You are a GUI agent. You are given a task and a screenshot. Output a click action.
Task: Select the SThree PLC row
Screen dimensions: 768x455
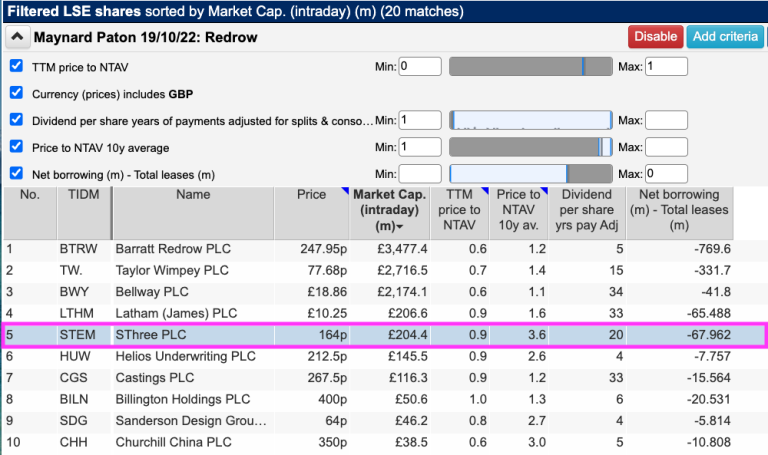click(x=384, y=335)
